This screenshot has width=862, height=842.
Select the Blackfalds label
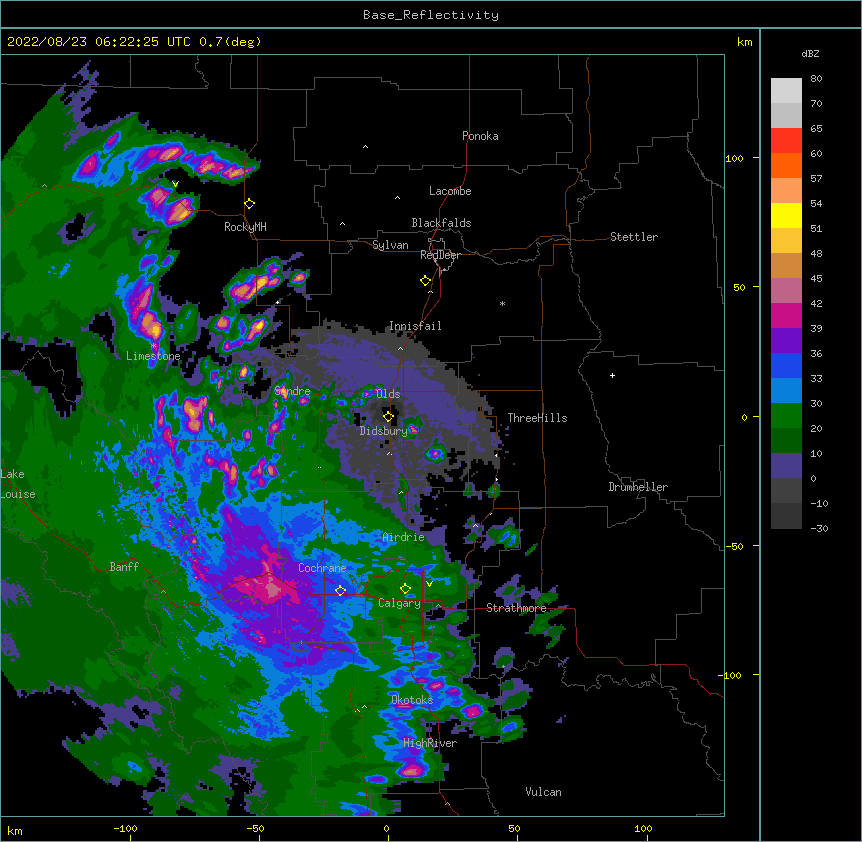pyautogui.click(x=441, y=223)
